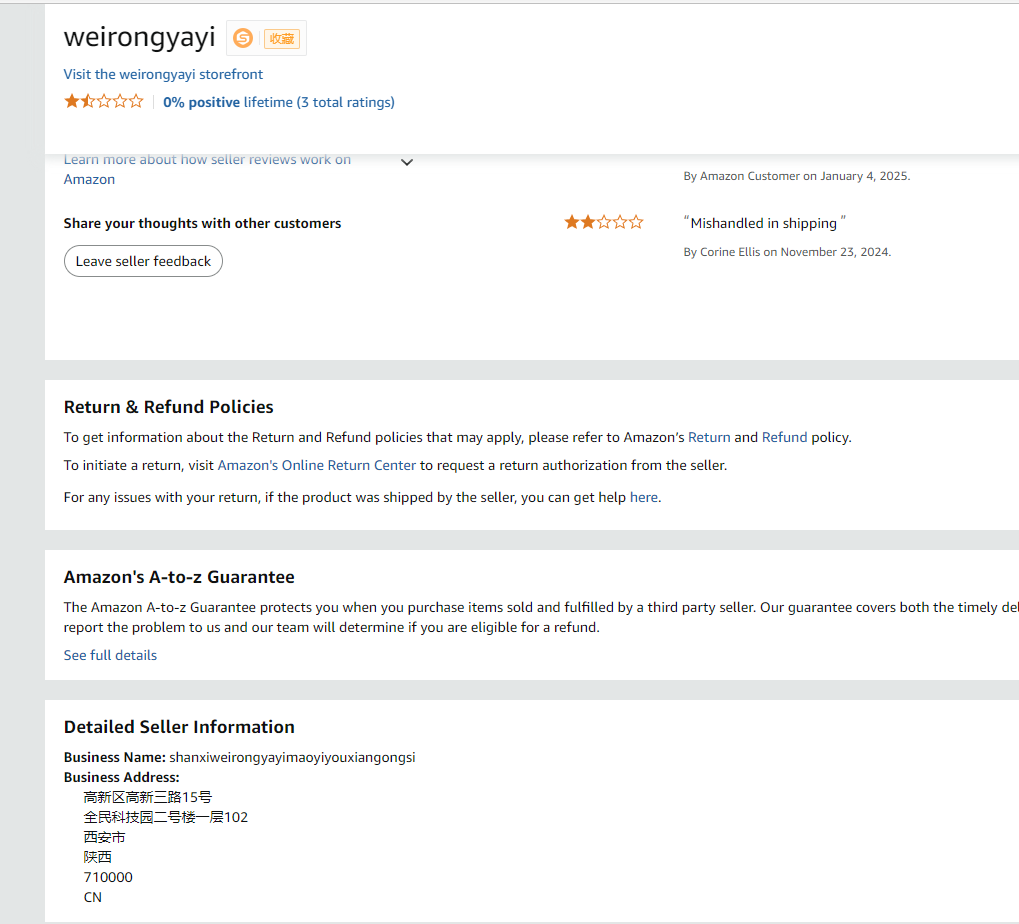Click the 收藏 favorite button

pos(282,39)
